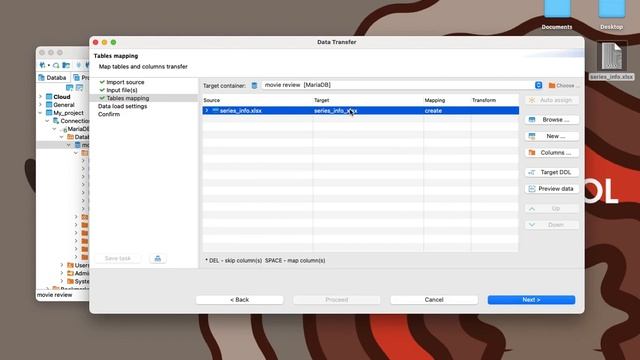
Task: Select the Data load settings step
Action: pyautogui.click(x=122, y=106)
